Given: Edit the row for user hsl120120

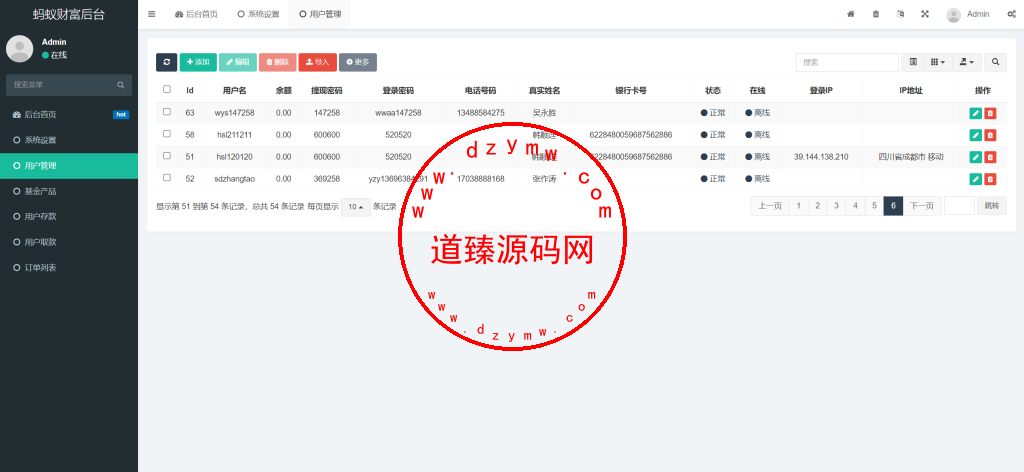Looking at the screenshot, I should click(976, 157).
